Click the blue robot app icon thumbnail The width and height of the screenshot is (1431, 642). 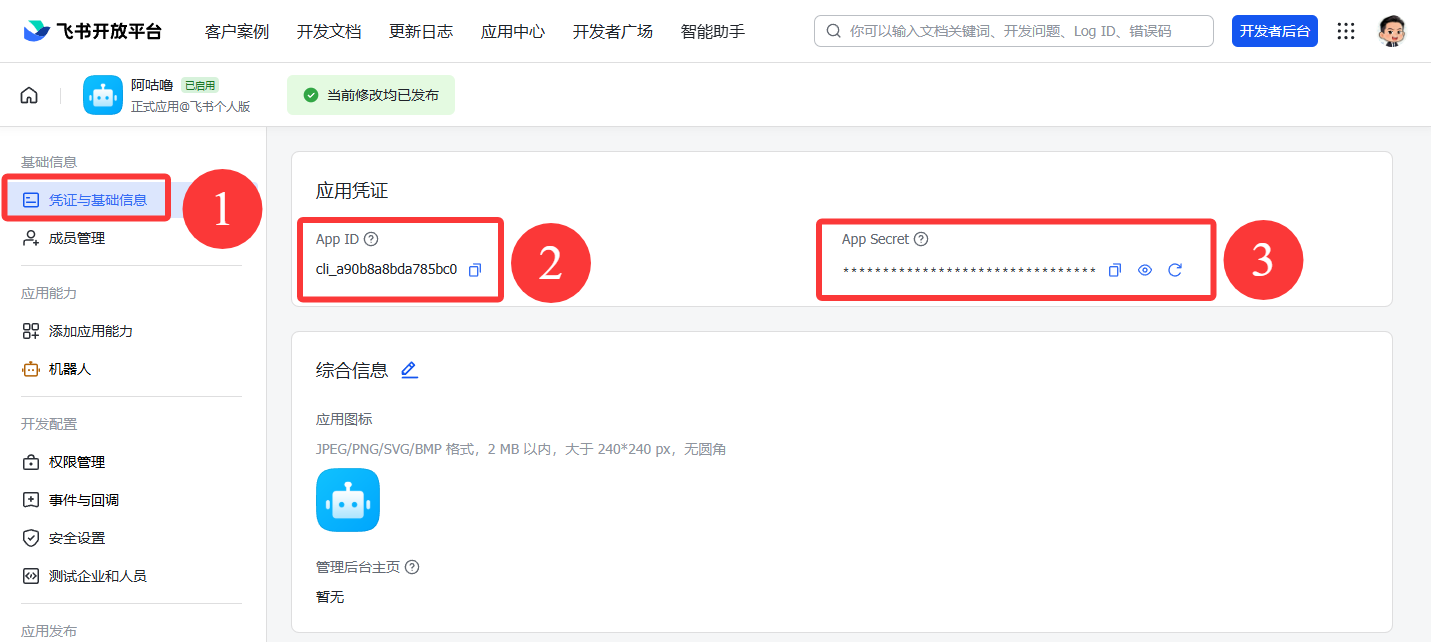348,500
